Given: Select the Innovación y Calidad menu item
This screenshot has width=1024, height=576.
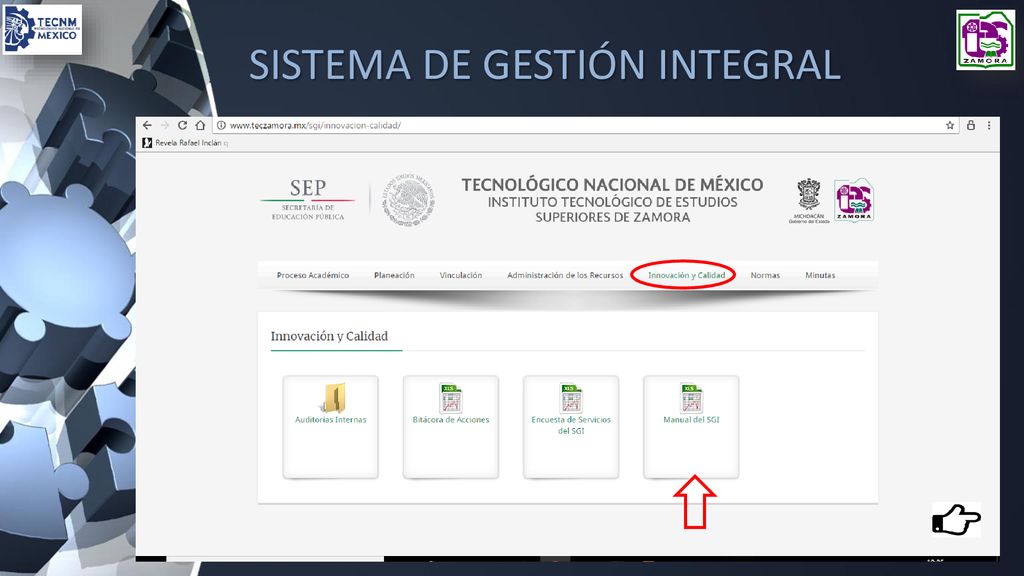Looking at the screenshot, I should [686, 276].
